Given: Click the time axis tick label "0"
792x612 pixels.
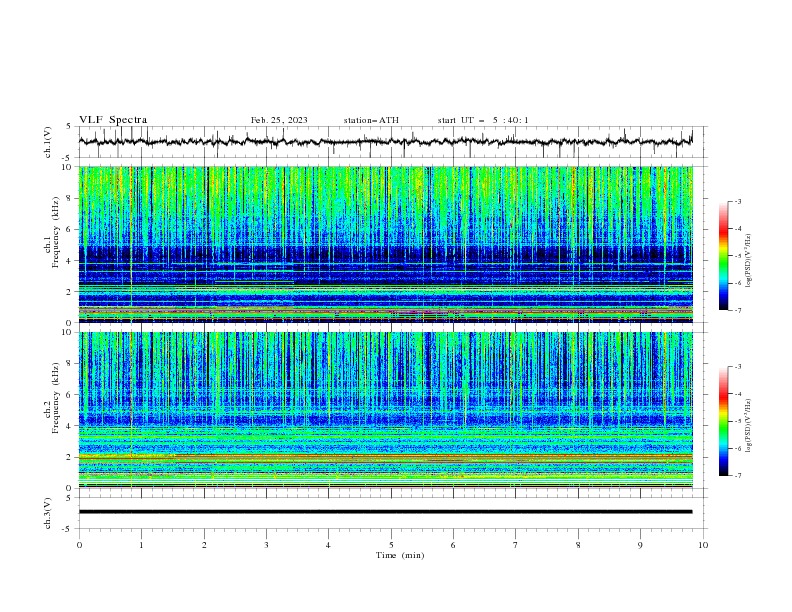Looking at the screenshot, I should pos(79,545).
